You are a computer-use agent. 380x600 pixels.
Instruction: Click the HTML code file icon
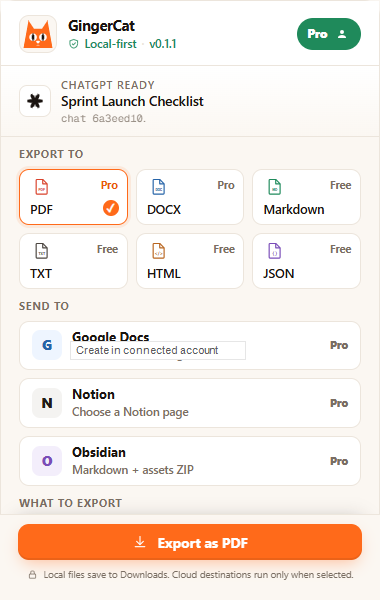click(x=158, y=251)
